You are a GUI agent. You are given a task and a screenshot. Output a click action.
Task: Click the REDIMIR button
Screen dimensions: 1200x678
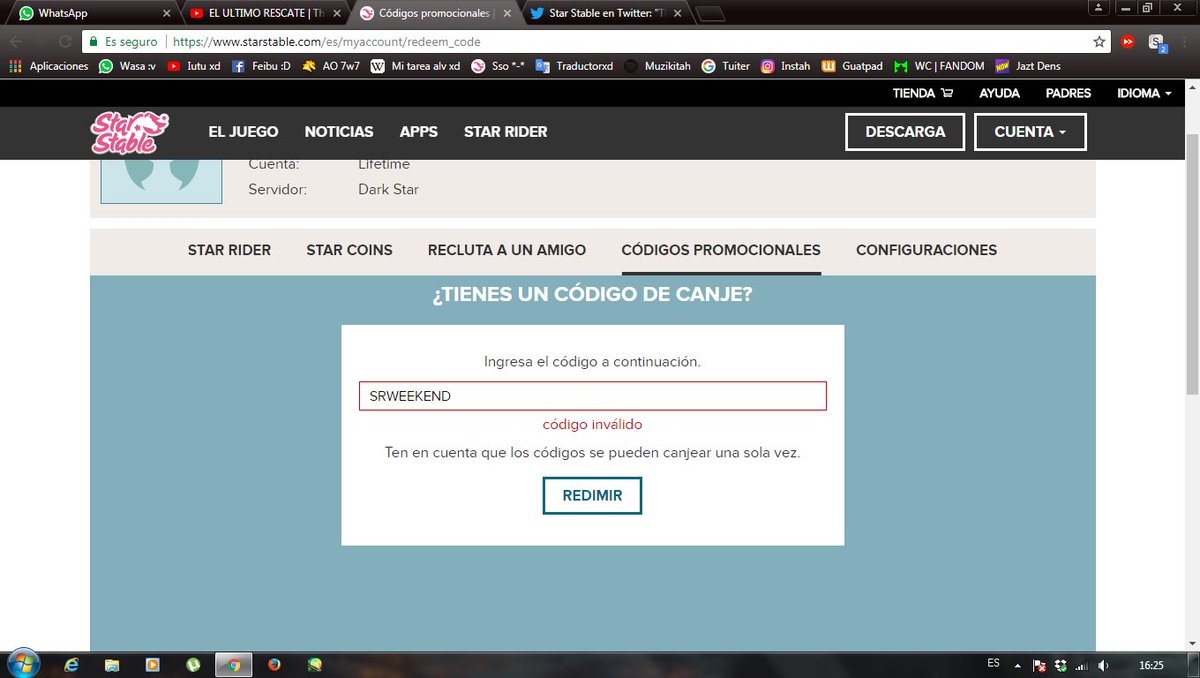point(592,496)
